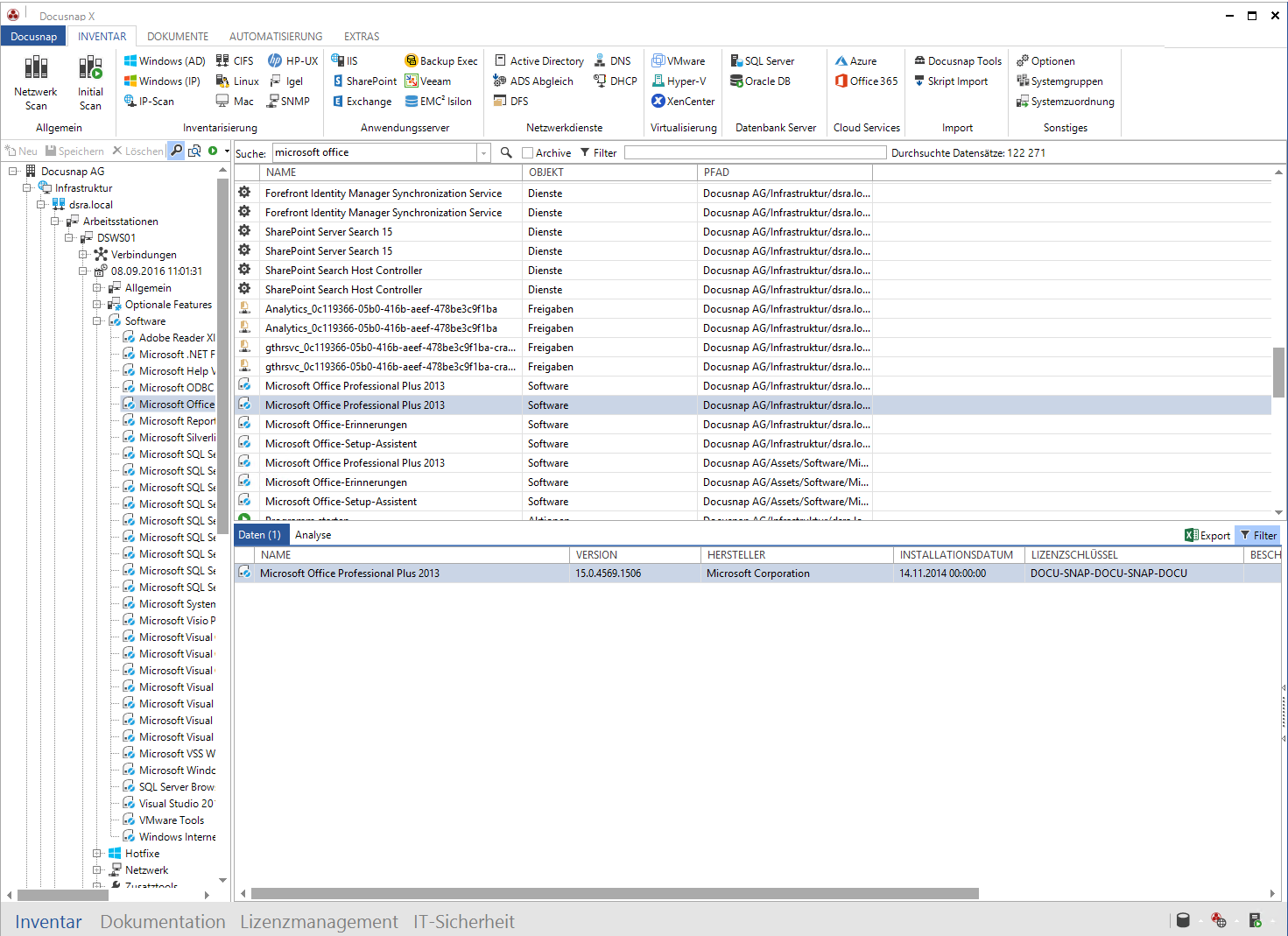Image resolution: width=1288 pixels, height=936 pixels.
Task: Open HP-UX inventory
Action: (293, 60)
